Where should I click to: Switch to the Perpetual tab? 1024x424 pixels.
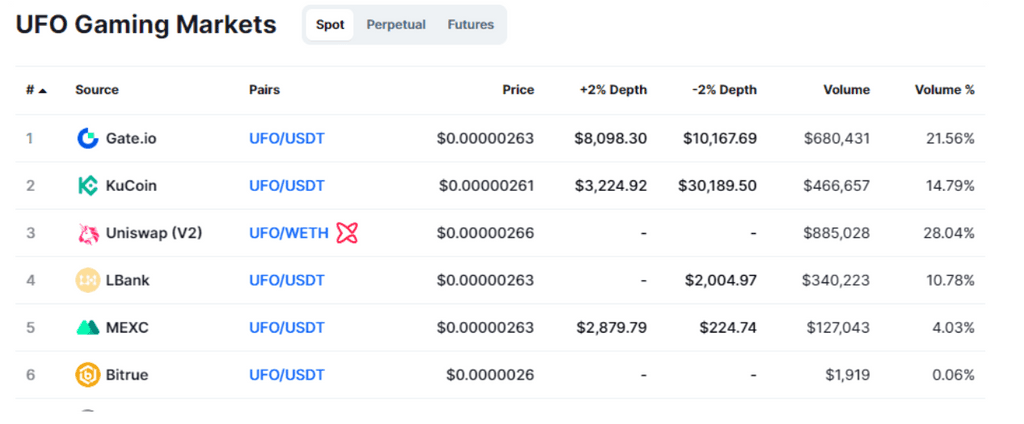click(x=396, y=25)
